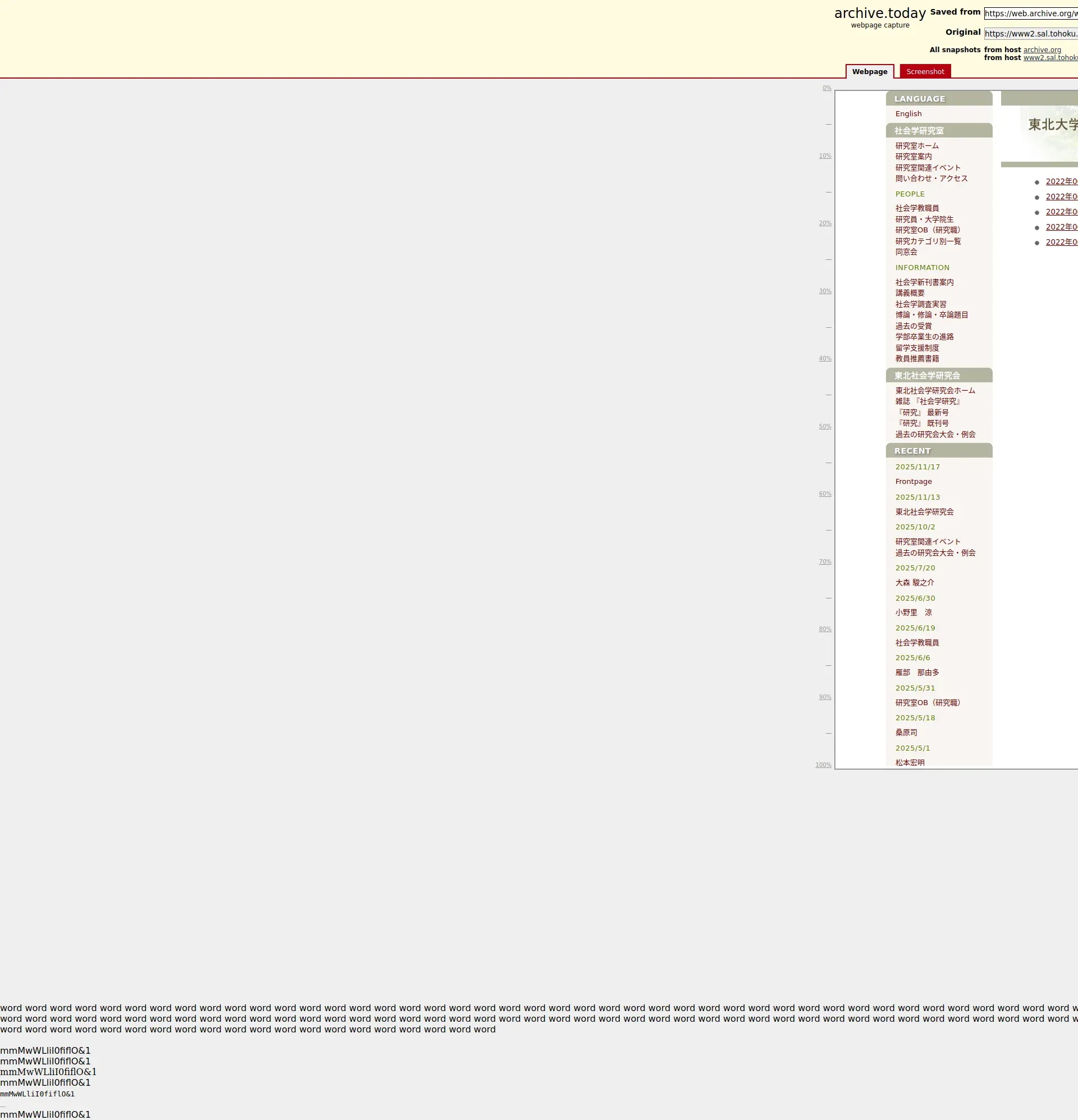
Task: Open 東北社会学研究会ホーム link
Action: (x=935, y=391)
